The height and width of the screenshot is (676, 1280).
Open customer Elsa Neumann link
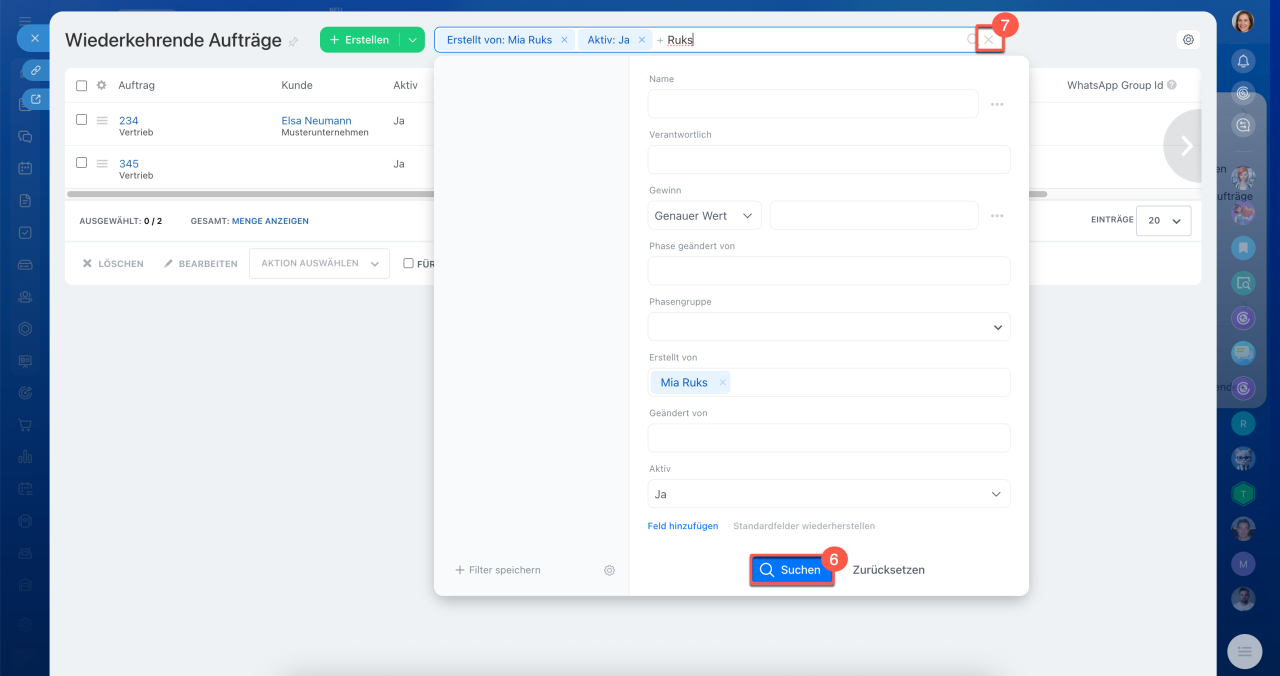(x=316, y=121)
